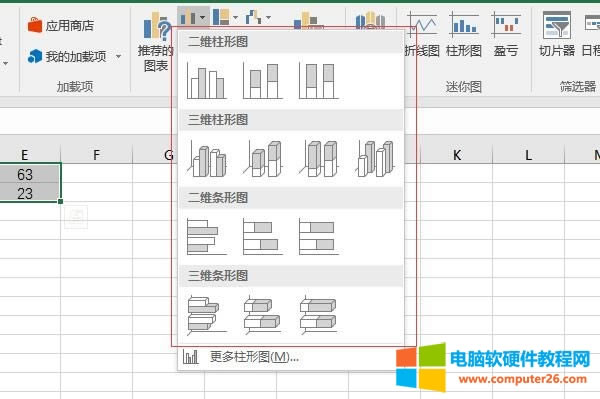Select the 3D stacked bar chart

tap(262, 314)
